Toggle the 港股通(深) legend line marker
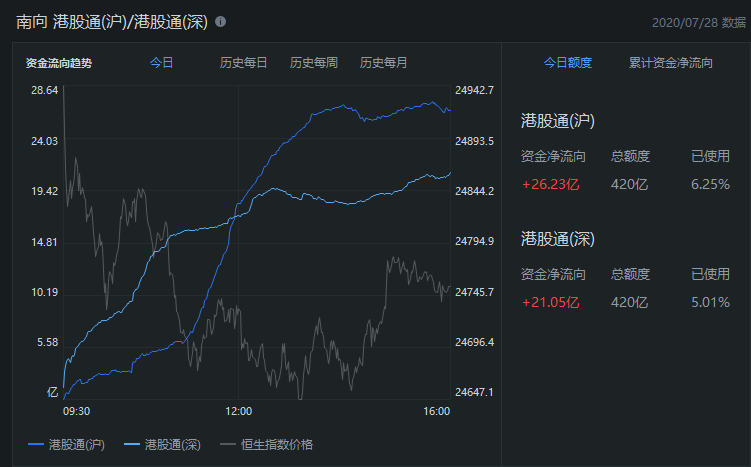 pyautogui.click(x=132, y=444)
